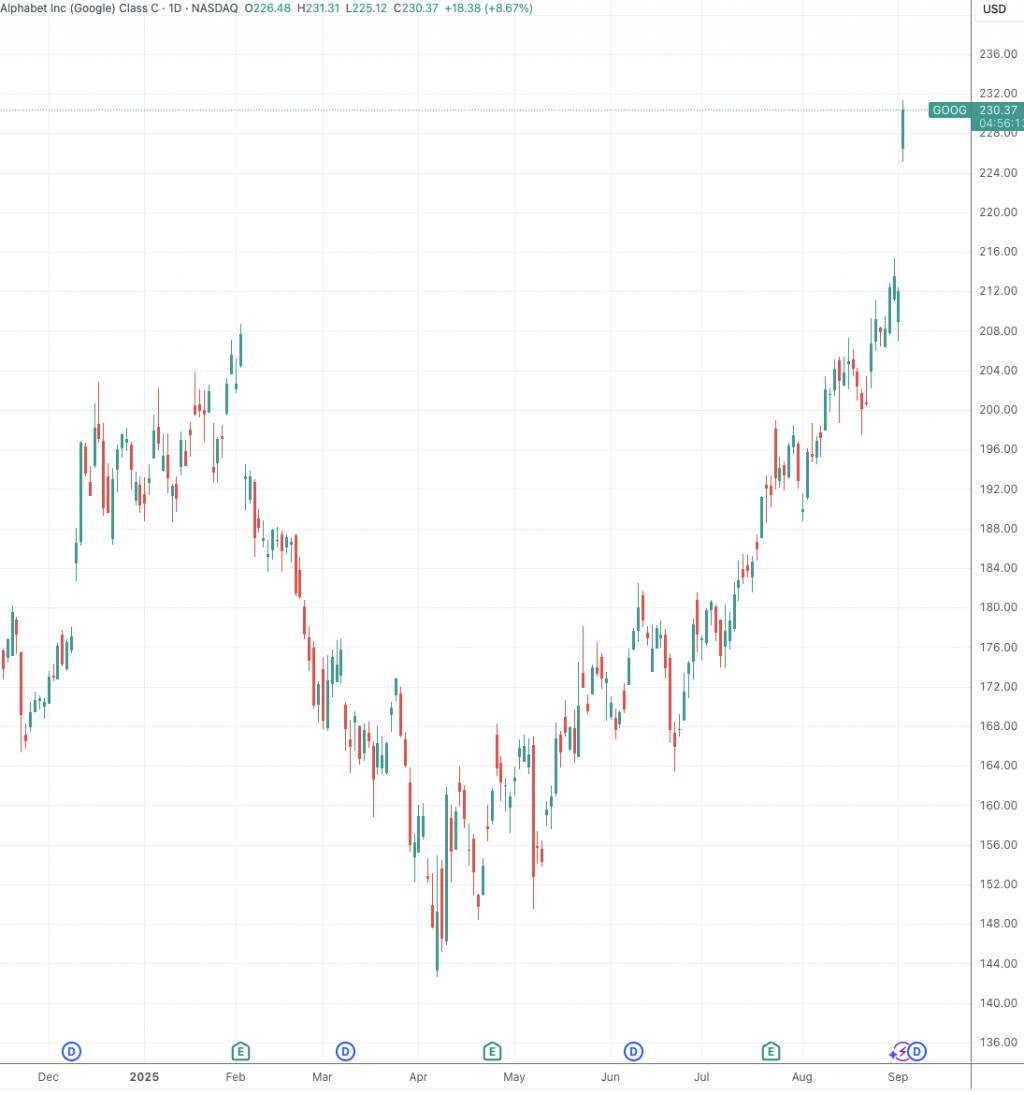
Task: Click the Apr label on time axis
Action: click(x=418, y=1077)
